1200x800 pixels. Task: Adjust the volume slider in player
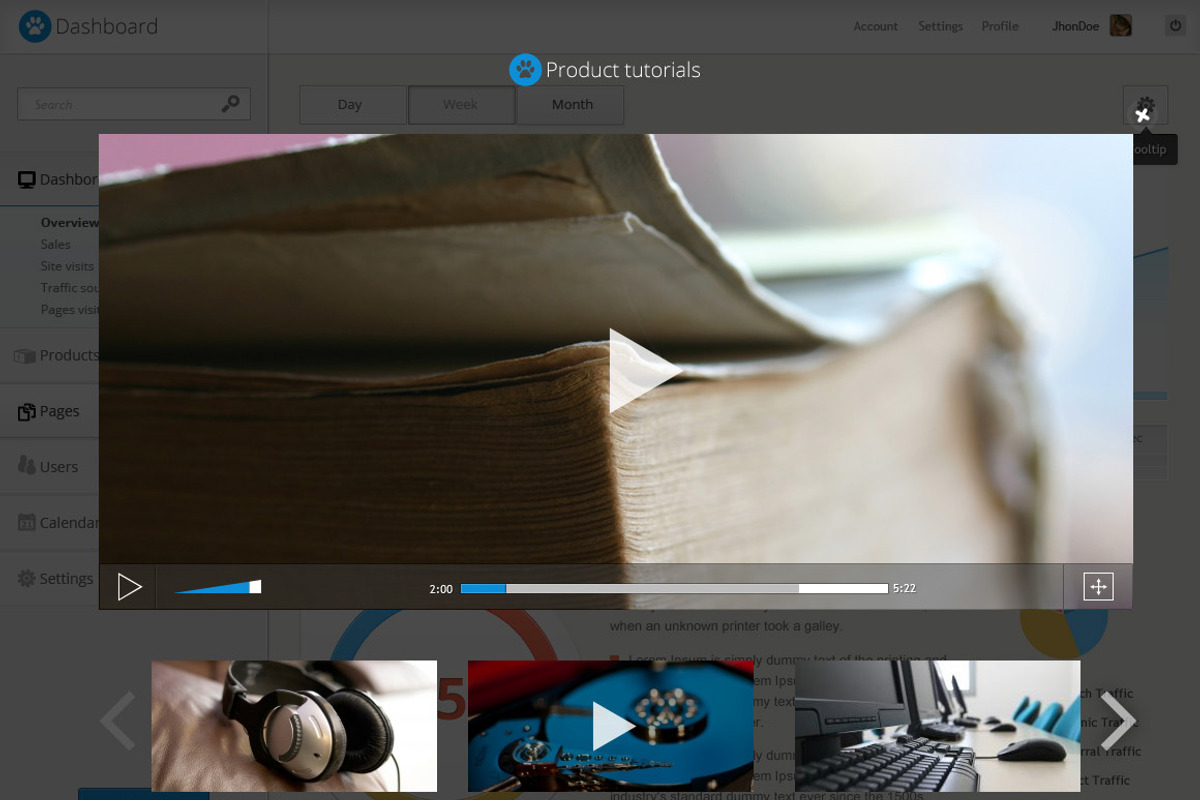click(x=218, y=587)
